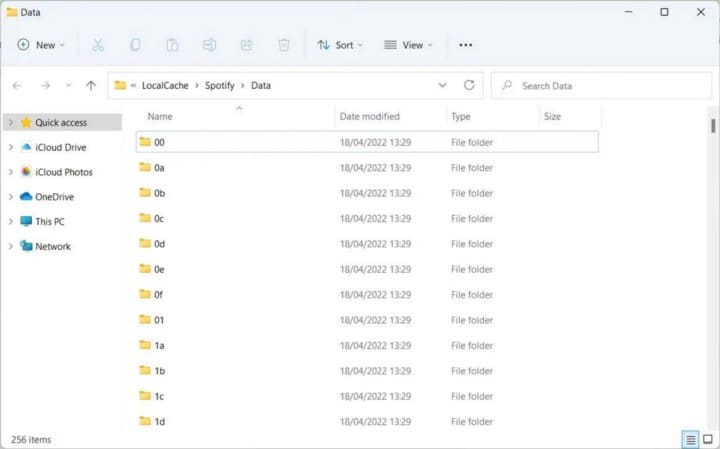Click the Share icon in toolbar
Screen dimensions: 720x449
tap(247, 45)
